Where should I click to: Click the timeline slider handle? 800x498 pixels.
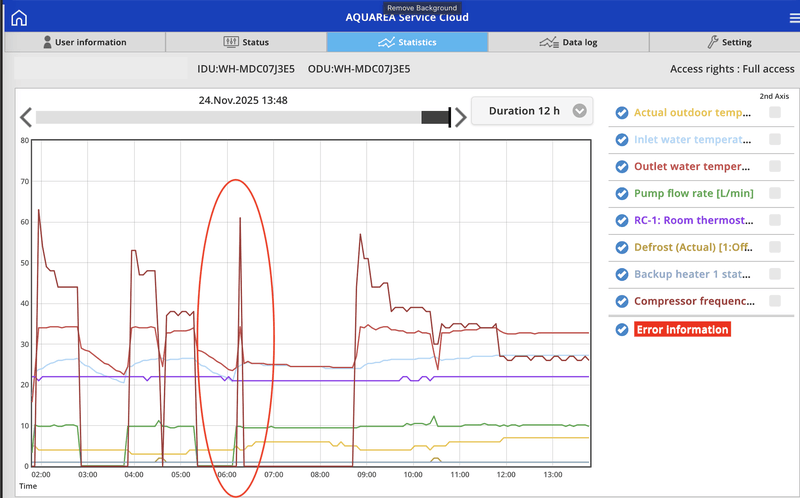click(436, 117)
